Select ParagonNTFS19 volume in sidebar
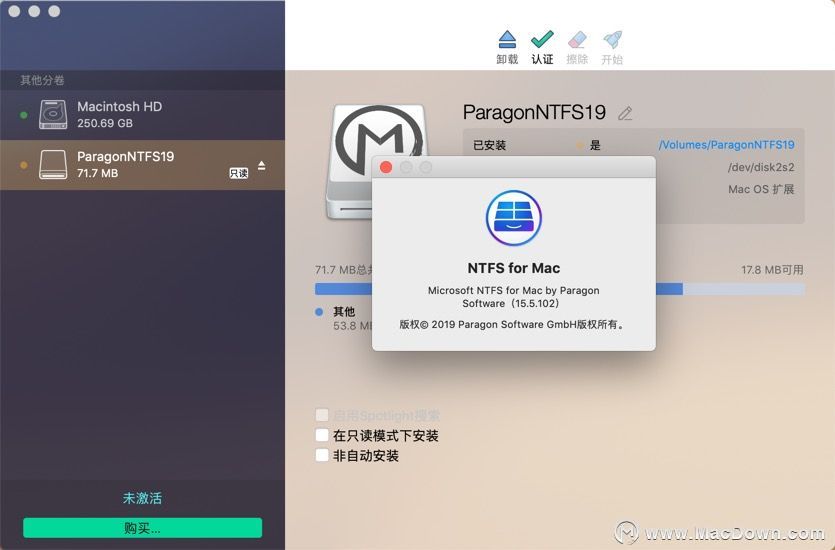Viewport: 835px width, 550px height. click(142, 165)
